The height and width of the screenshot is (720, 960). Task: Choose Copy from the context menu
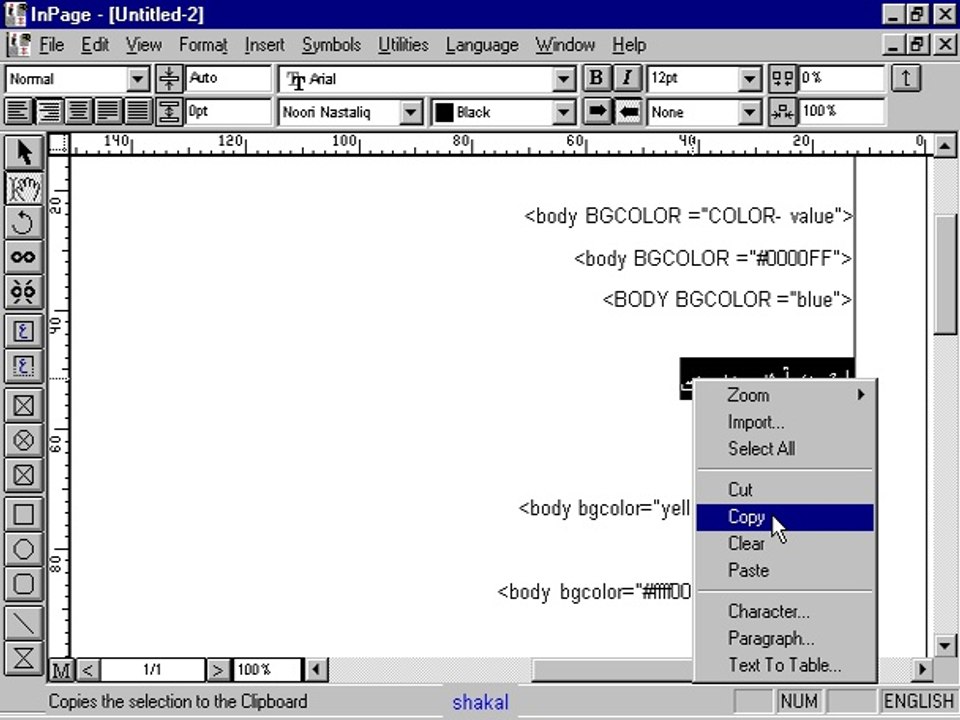785,517
